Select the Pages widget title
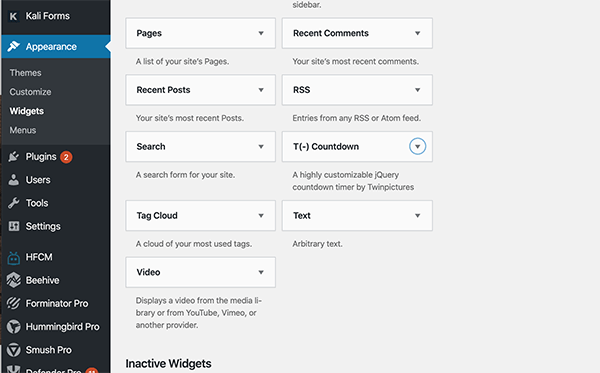This screenshot has width=600, height=373. click(x=149, y=33)
